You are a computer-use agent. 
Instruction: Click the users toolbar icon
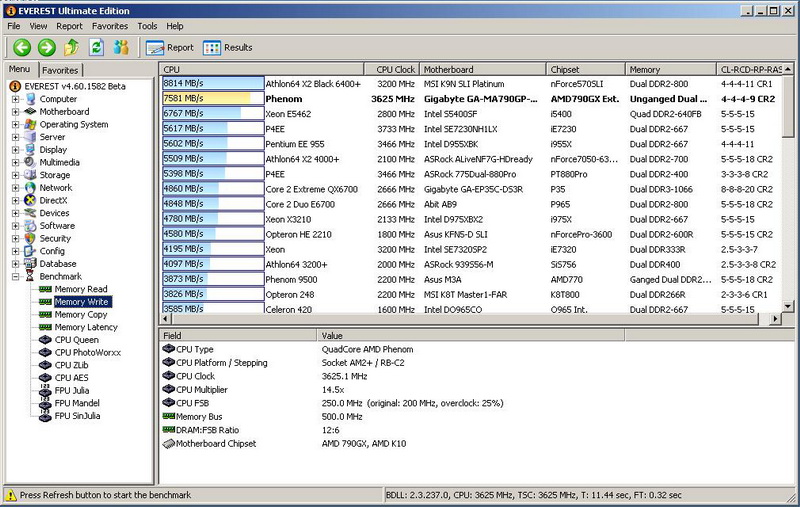point(121,47)
